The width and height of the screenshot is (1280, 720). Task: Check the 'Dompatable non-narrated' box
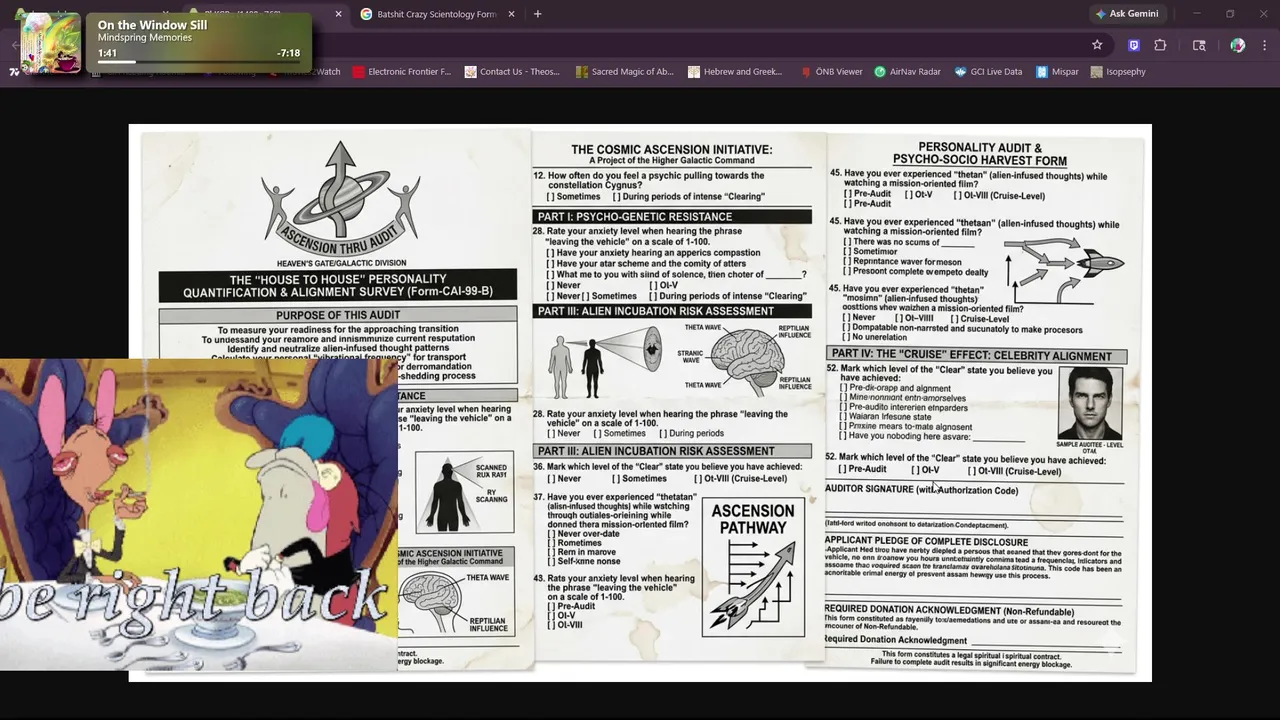pos(848,329)
